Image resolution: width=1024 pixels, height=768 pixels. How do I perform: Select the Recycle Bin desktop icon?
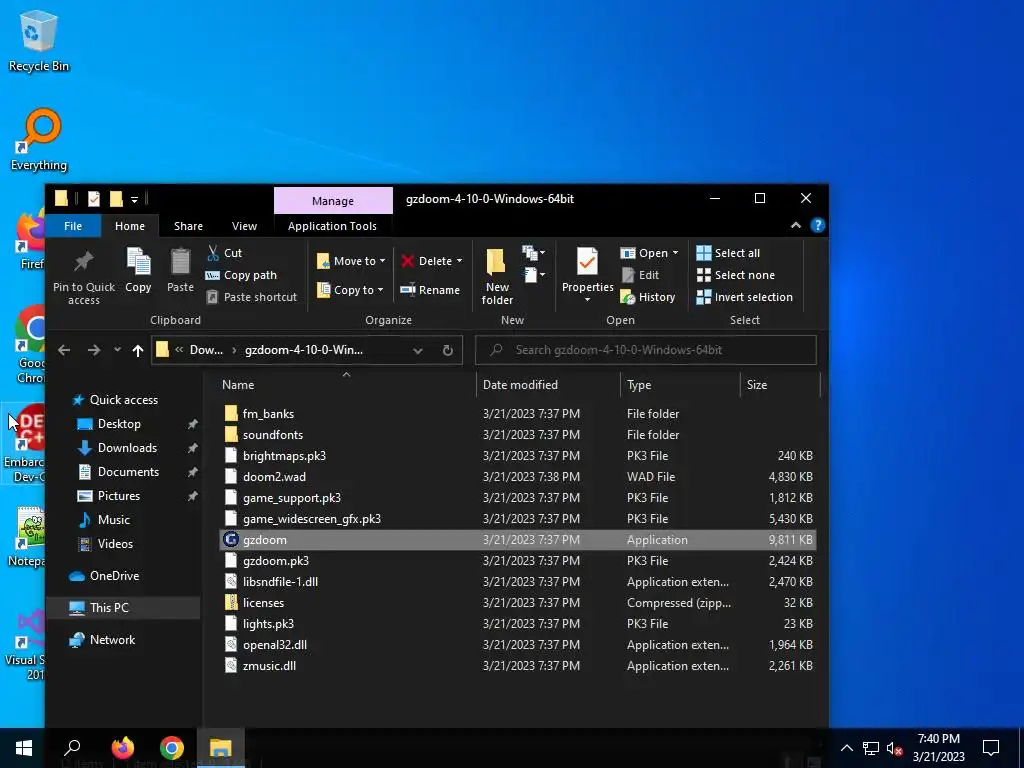(x=39, y=42)
